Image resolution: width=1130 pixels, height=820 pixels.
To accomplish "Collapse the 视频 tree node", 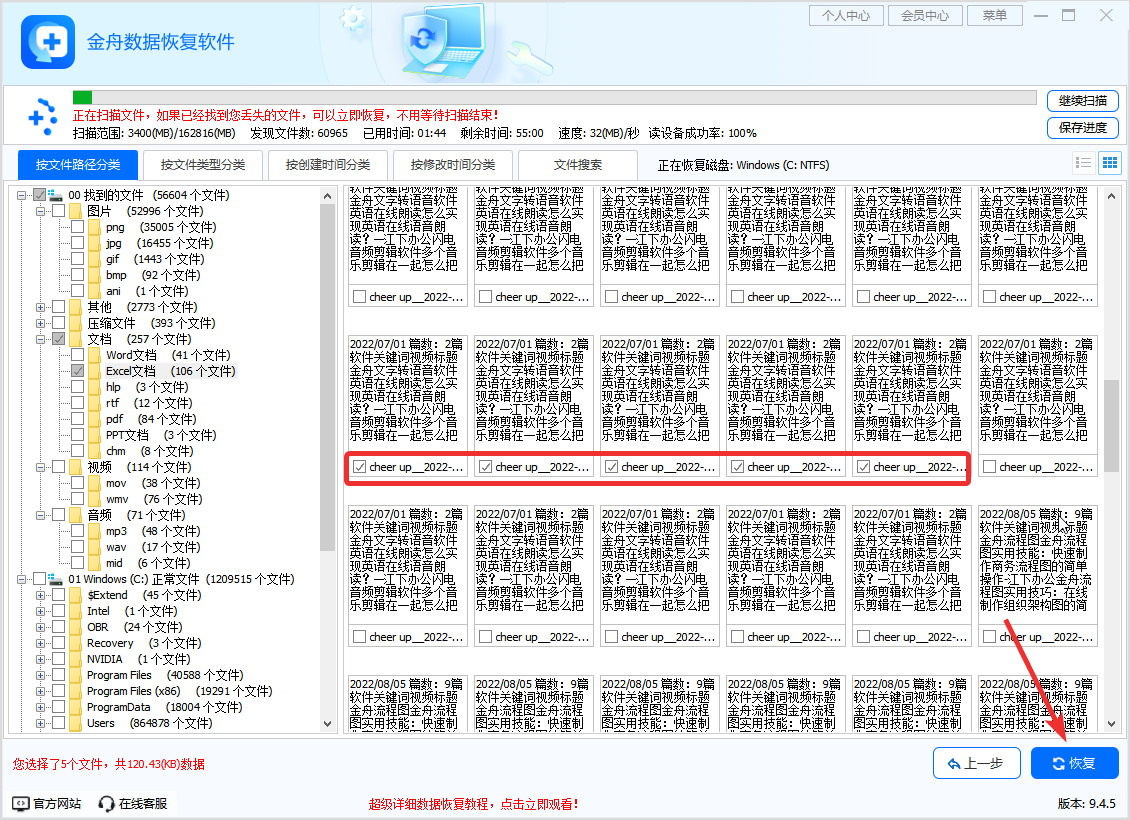I will (40, 467).
